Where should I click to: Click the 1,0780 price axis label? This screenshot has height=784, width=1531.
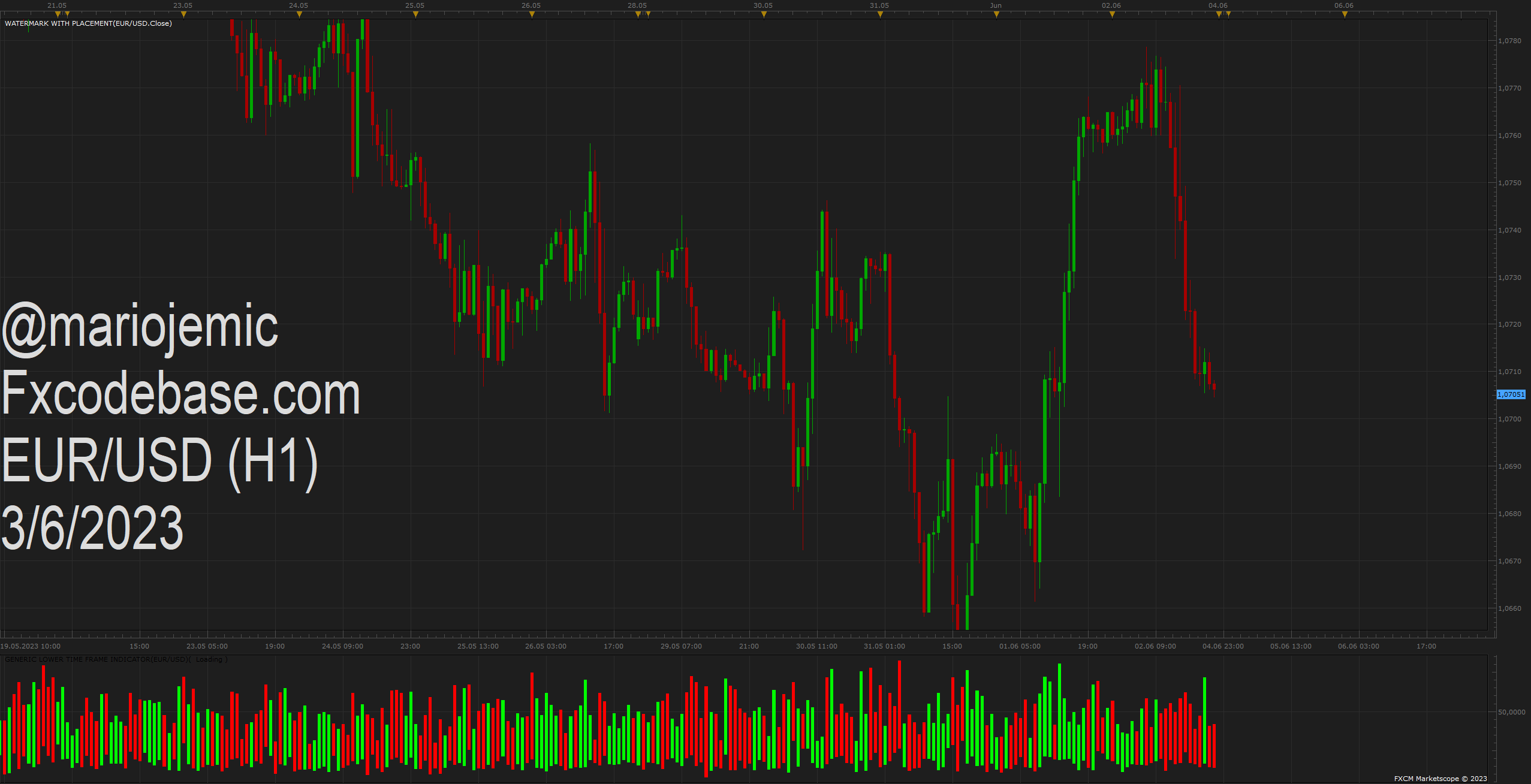tap(1509, 41)
